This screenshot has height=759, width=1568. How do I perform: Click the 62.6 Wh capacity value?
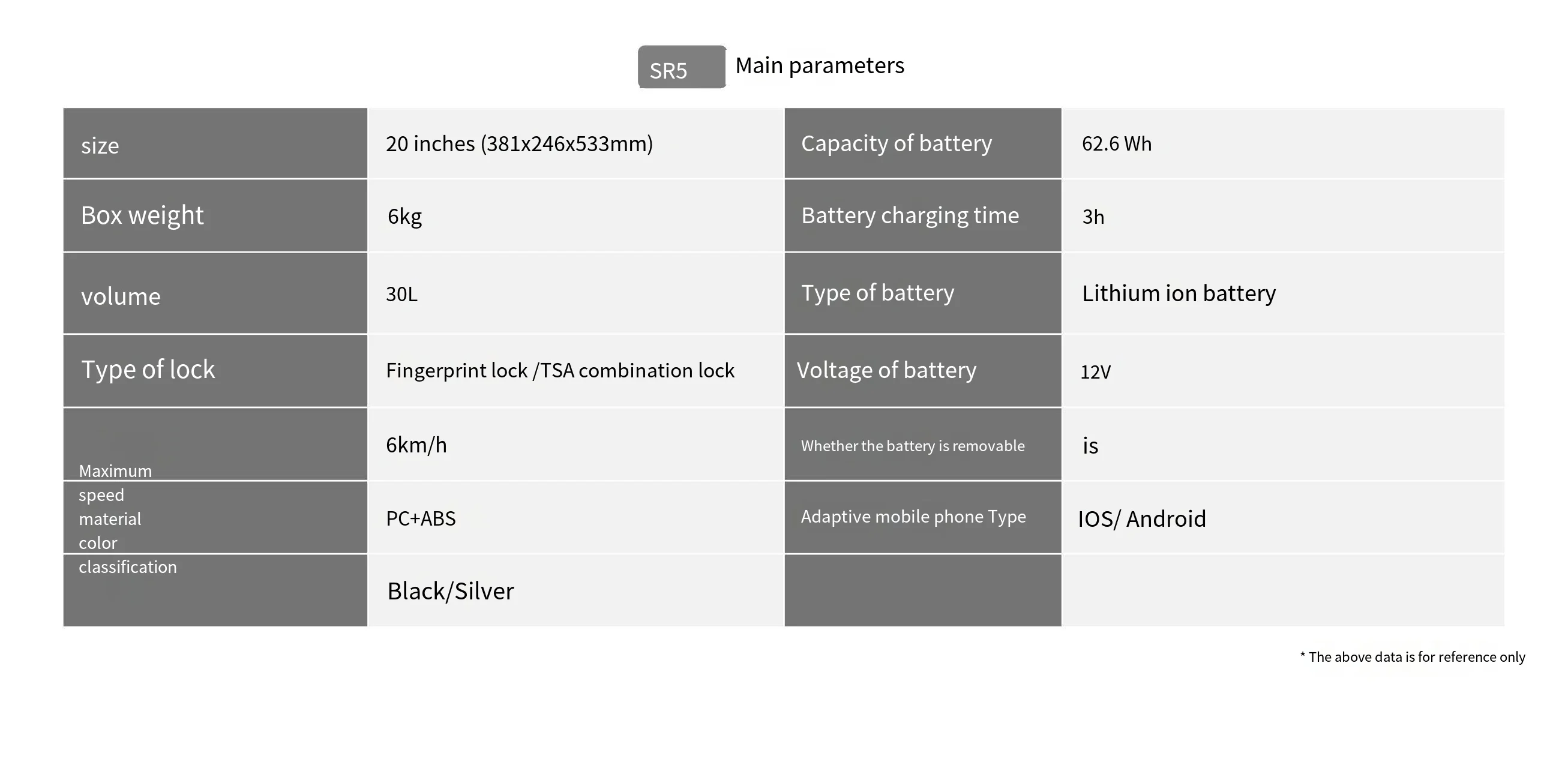click(1116, 144)
